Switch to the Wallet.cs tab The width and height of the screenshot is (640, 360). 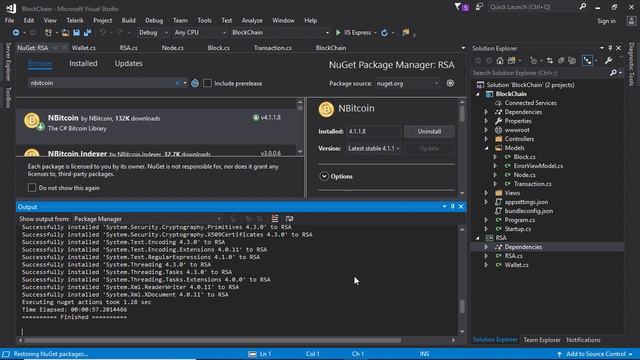click(x=84, y=48)
